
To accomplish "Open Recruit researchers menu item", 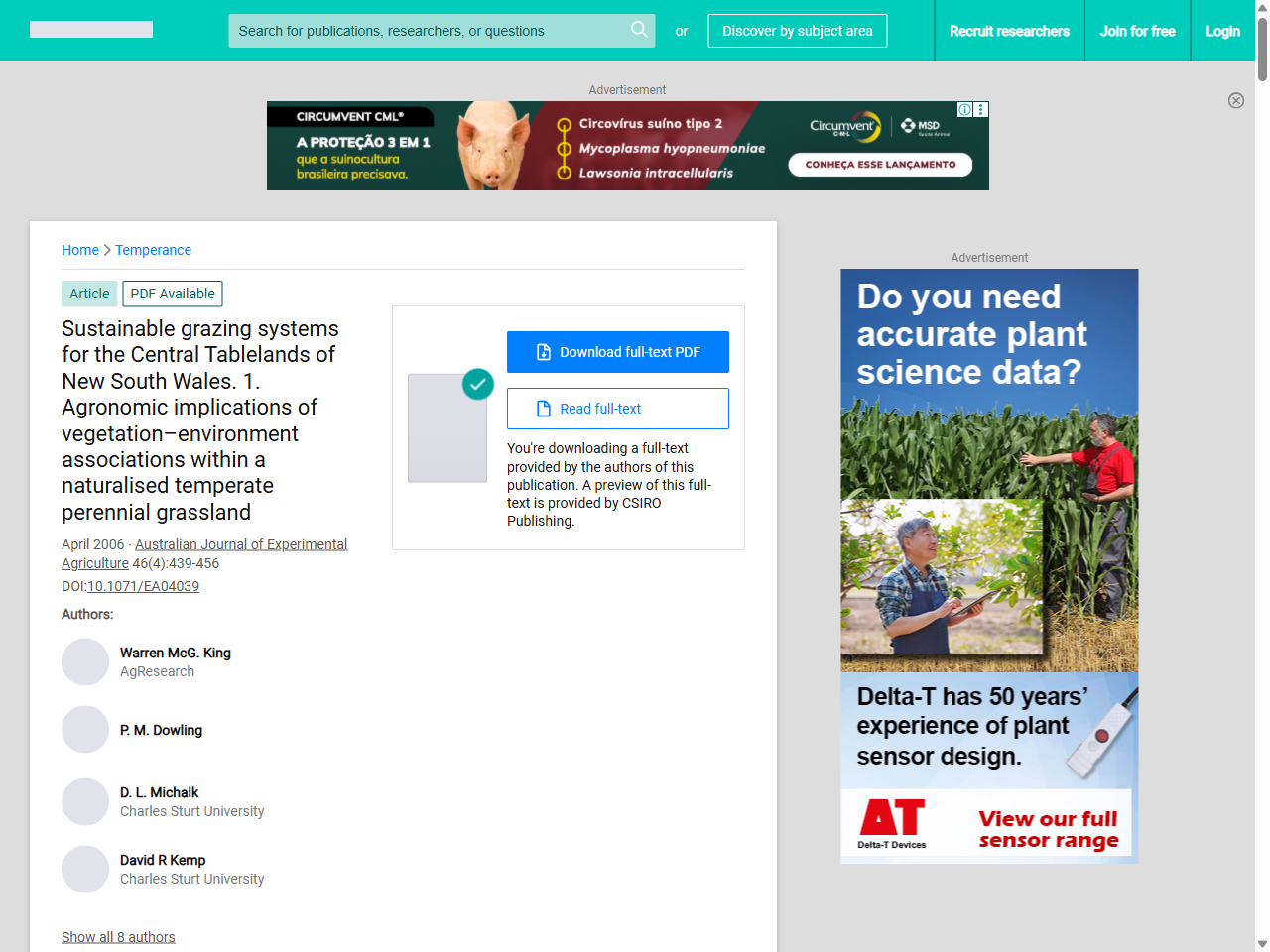I will 1009,31.
